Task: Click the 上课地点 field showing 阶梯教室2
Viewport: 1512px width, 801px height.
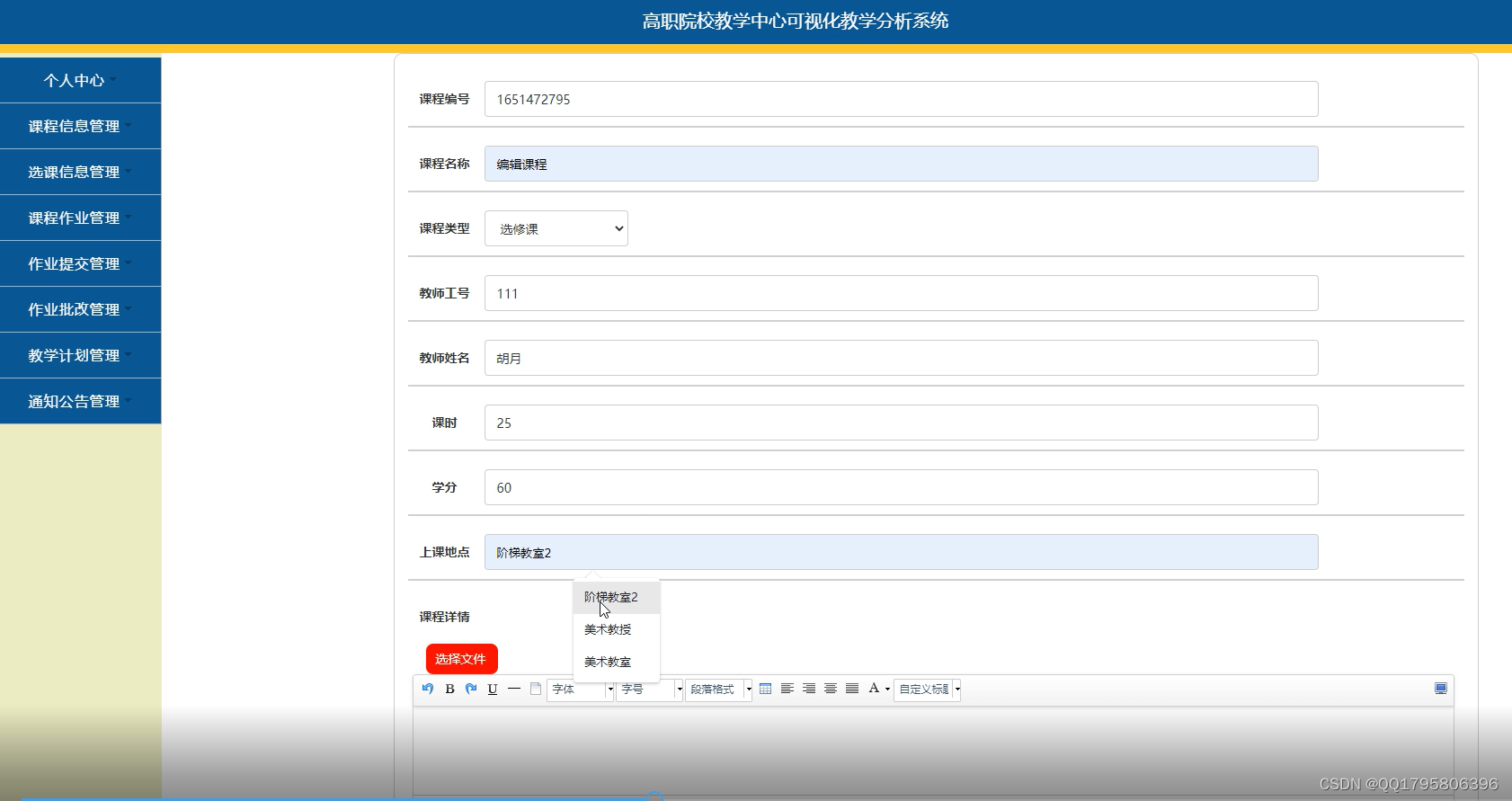Action: click(x=902, y=552)
